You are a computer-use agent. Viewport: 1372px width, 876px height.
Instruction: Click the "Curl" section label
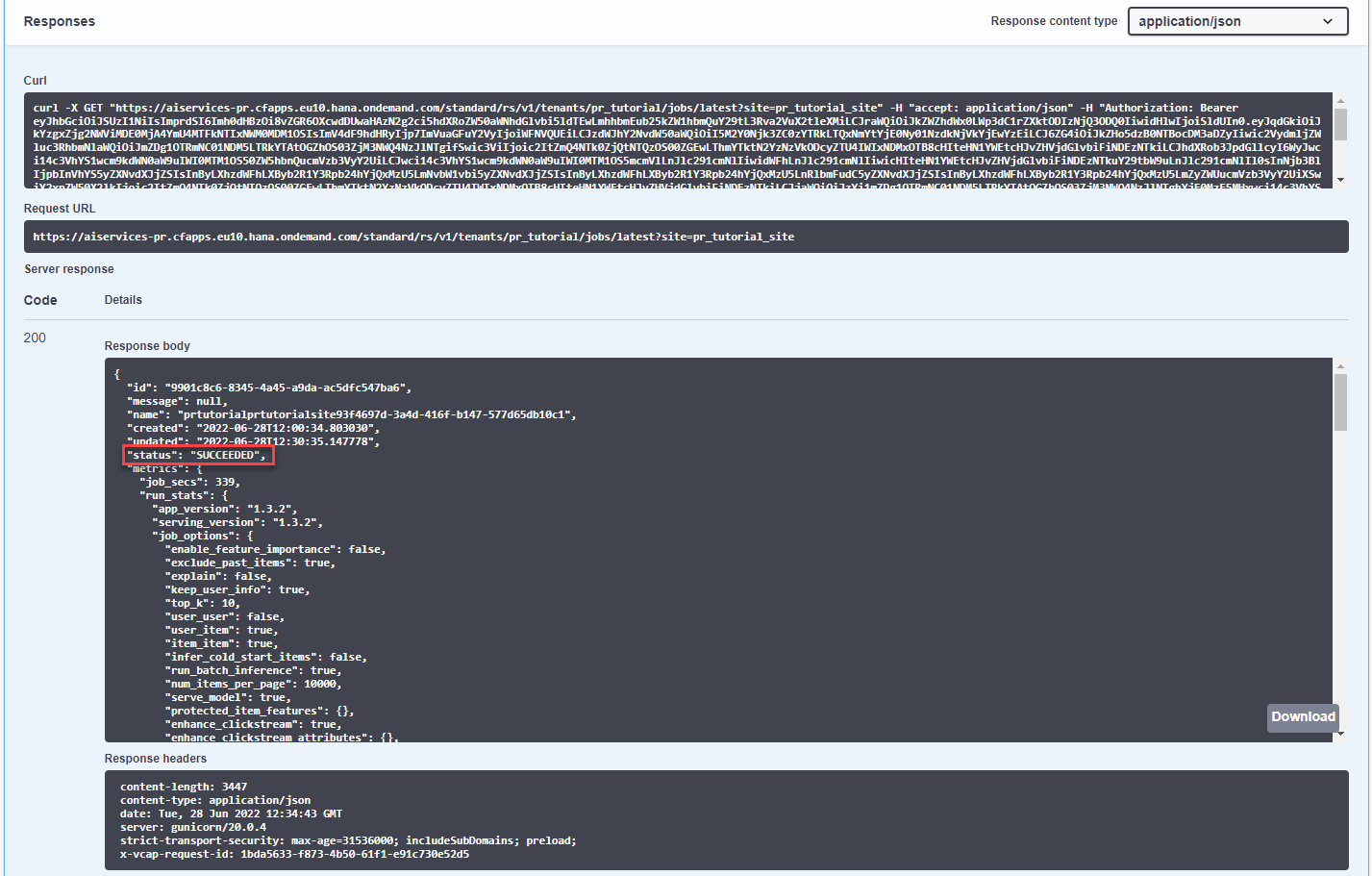tap(36, 81)
